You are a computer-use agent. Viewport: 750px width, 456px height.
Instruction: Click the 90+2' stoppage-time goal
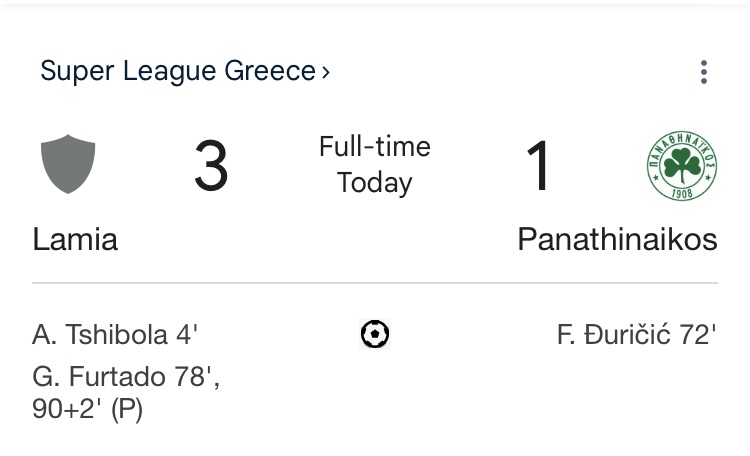[x=66, y=410]
